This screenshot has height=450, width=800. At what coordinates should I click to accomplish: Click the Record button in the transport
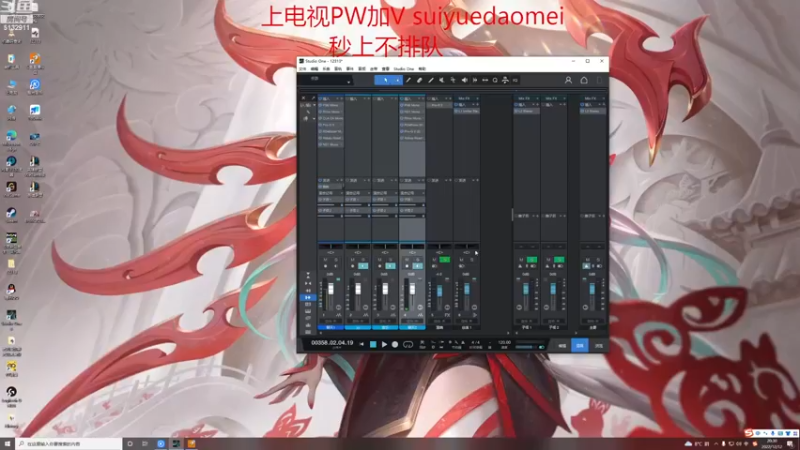[395, 344]
